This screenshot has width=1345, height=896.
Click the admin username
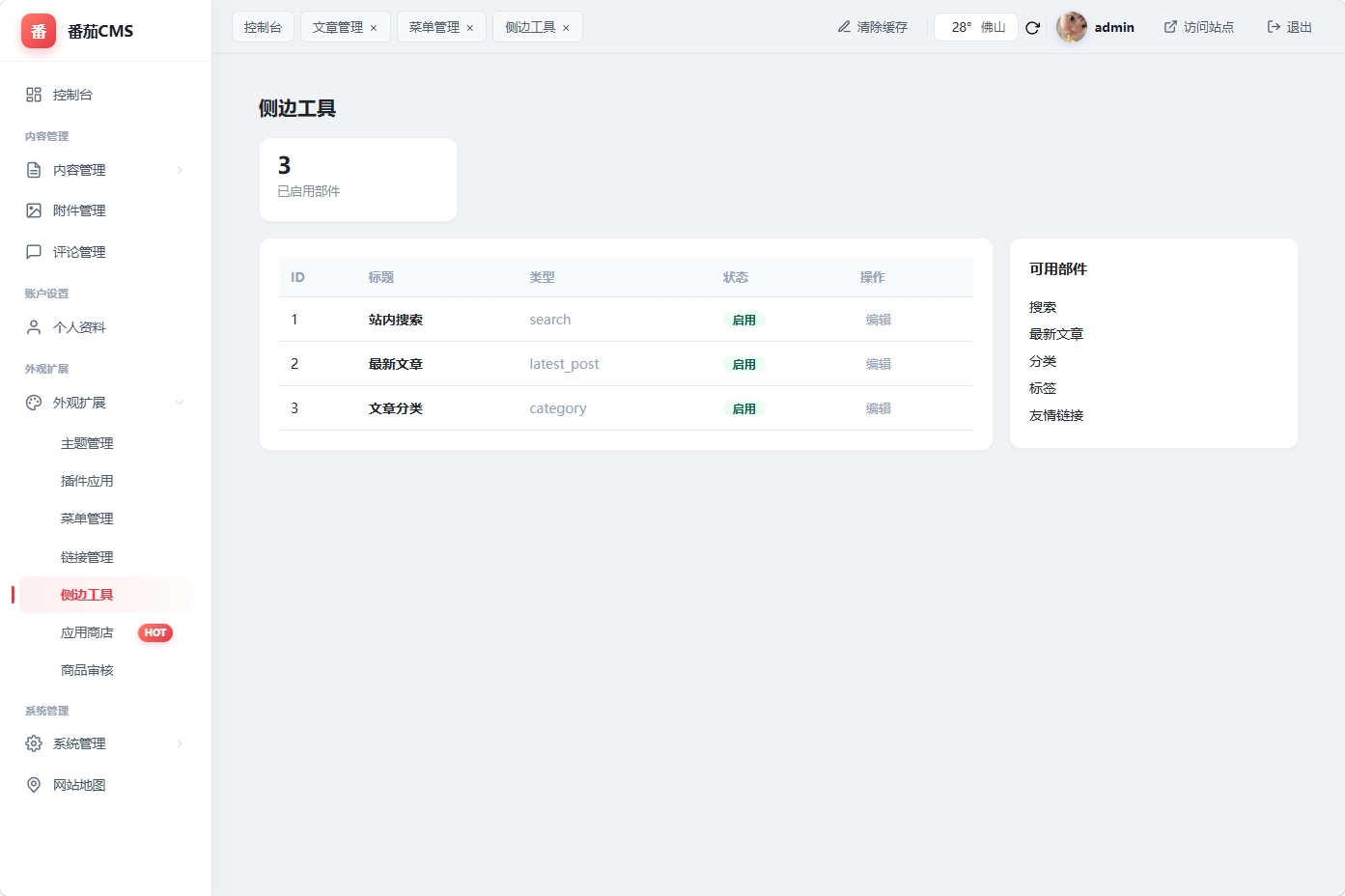[x=1114, y=27]
